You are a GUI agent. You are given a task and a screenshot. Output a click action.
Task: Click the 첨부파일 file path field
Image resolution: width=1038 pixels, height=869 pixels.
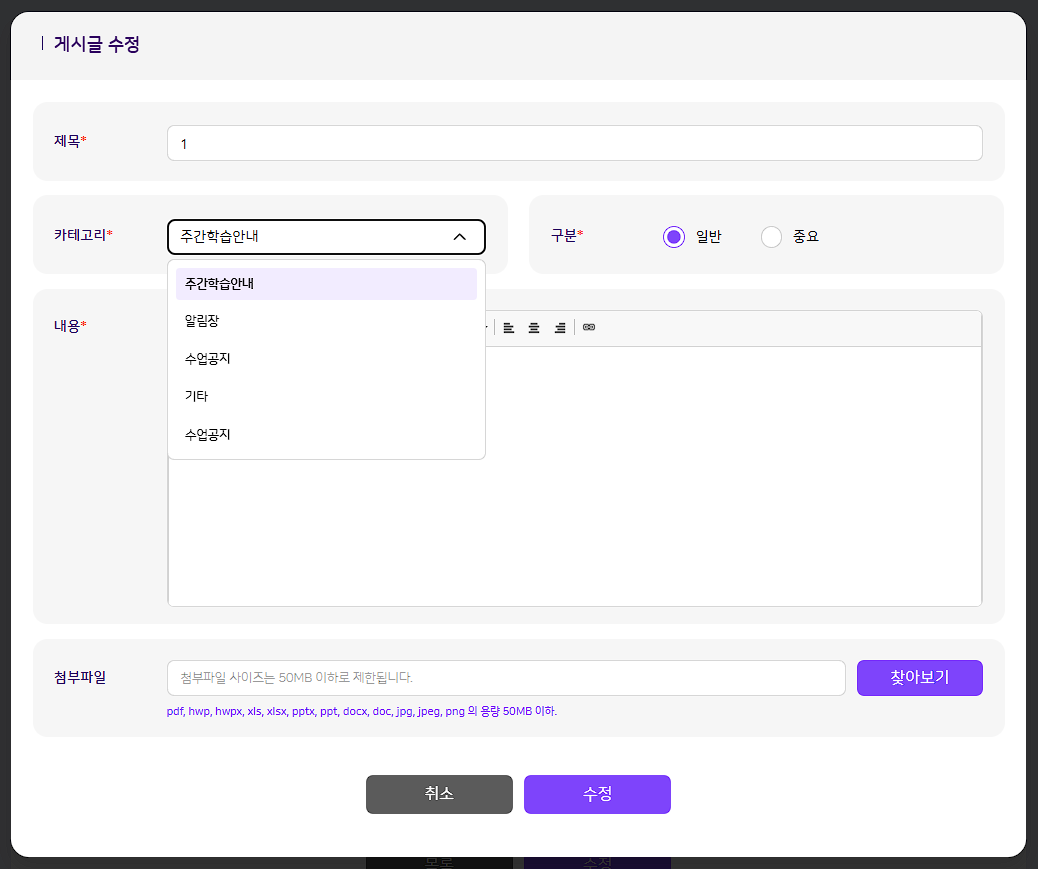pyautogui.click(x=506, y=678)
